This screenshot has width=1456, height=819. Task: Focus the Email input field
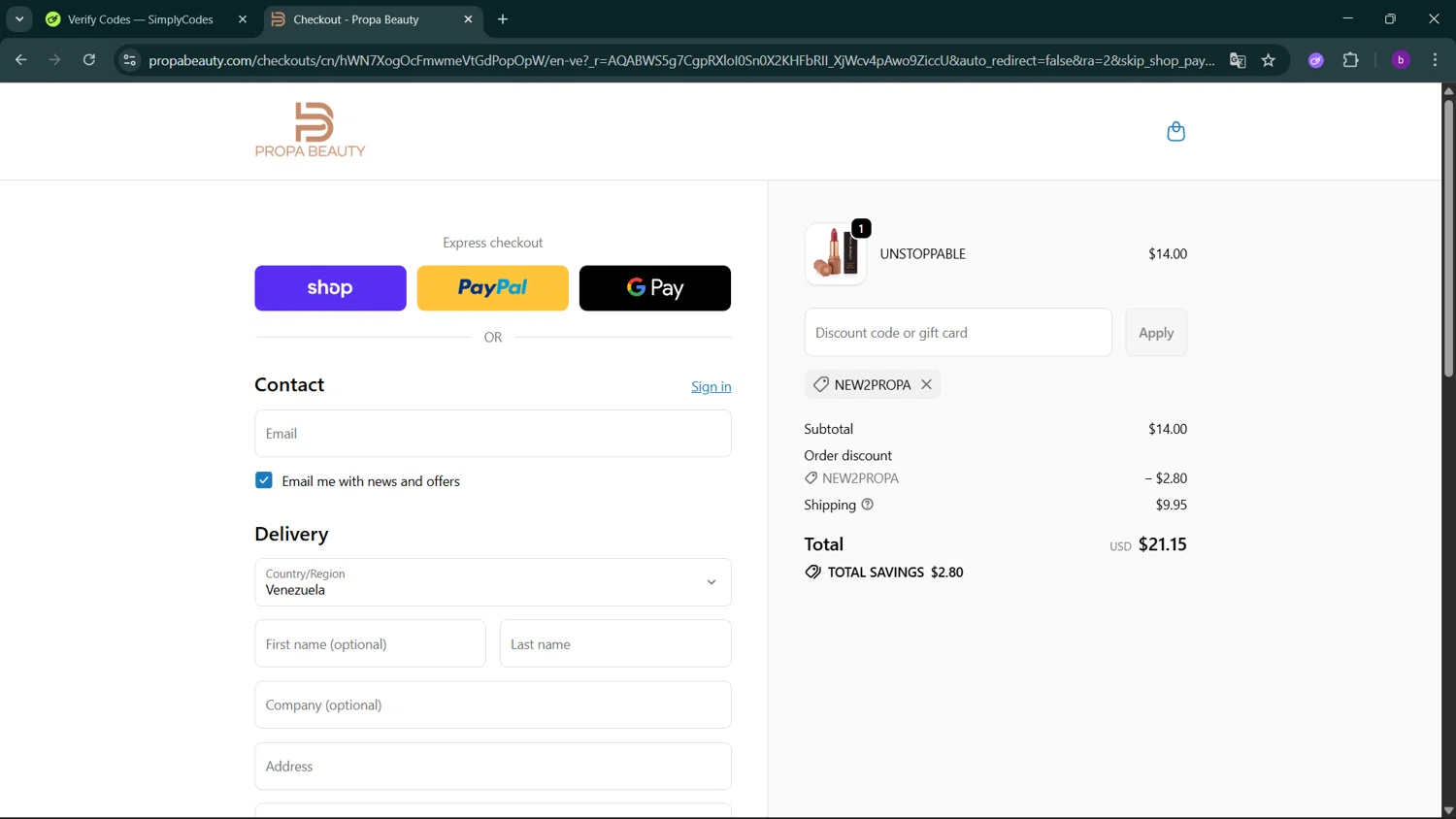[493, 434]
